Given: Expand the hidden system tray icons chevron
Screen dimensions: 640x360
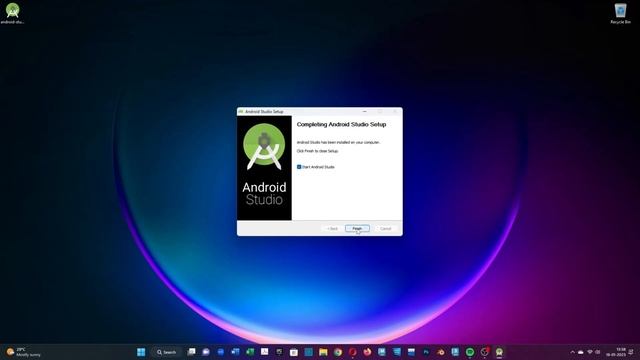Looking at the screenshot, I should 572,352.
